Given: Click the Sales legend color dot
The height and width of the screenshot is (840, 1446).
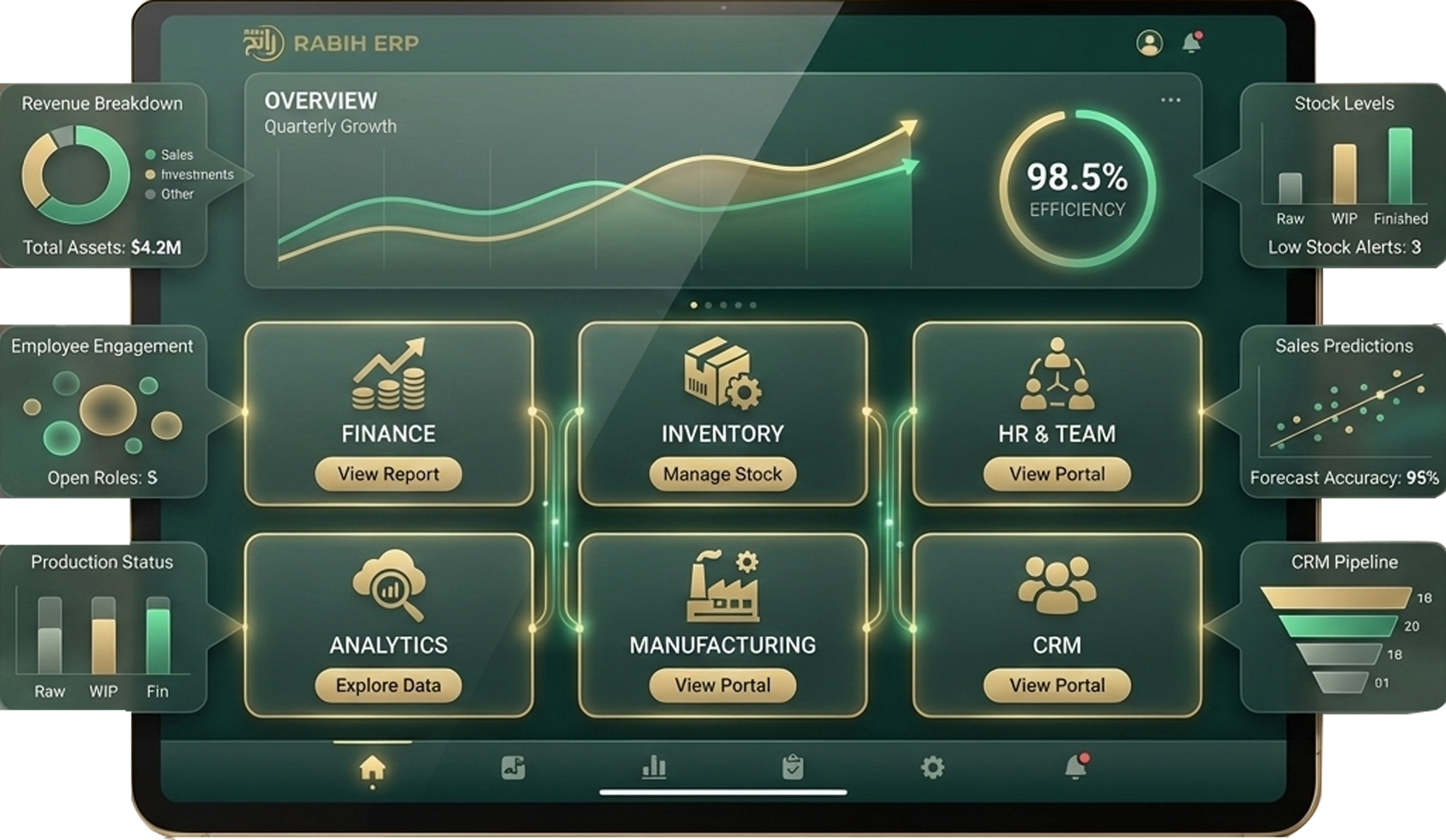Looking at the screenshot, I should pos(151,154).
